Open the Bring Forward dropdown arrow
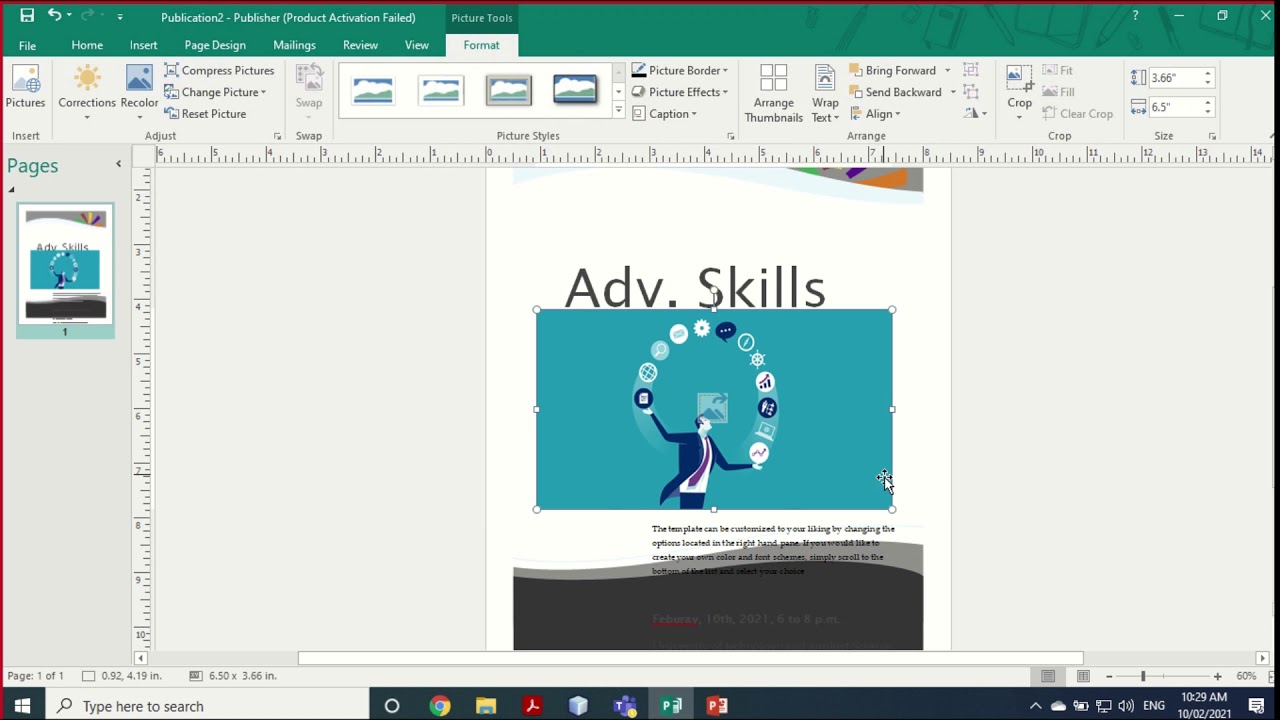Image resolution: width=1280 pixels, height=720 pixels. (x=947, y=70)
